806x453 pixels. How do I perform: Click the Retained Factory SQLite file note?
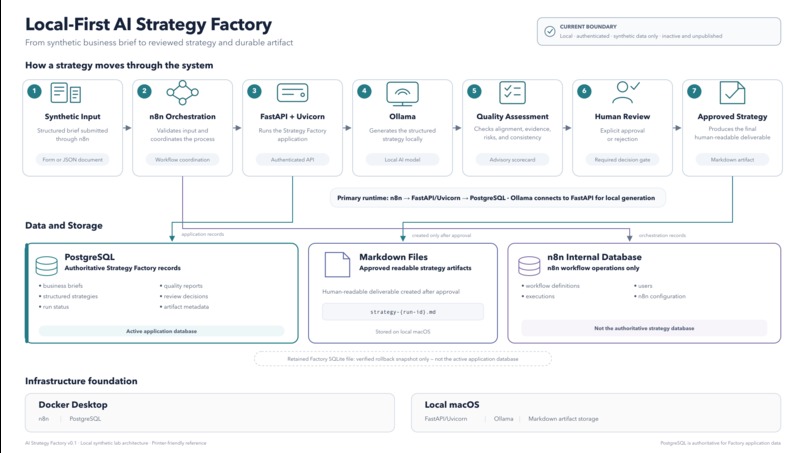403,359
